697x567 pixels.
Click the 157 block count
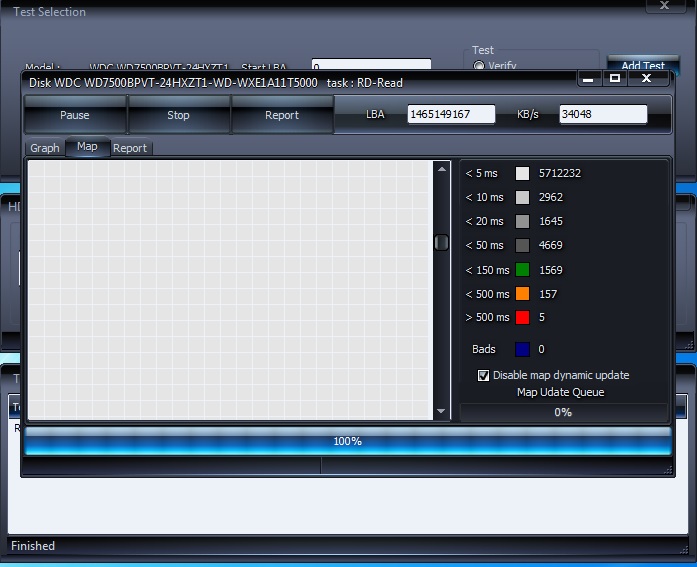pyautogui.click(x=548, y=294)
